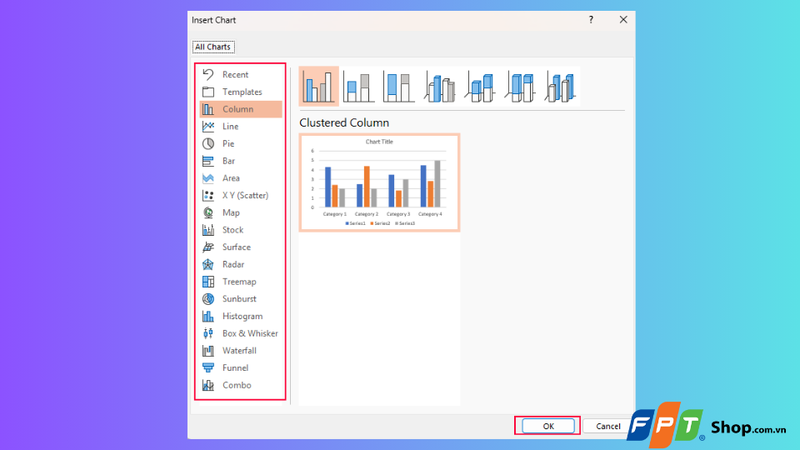Choose the Histogram category label
The image size is (800, 450).
click(242, 316)
